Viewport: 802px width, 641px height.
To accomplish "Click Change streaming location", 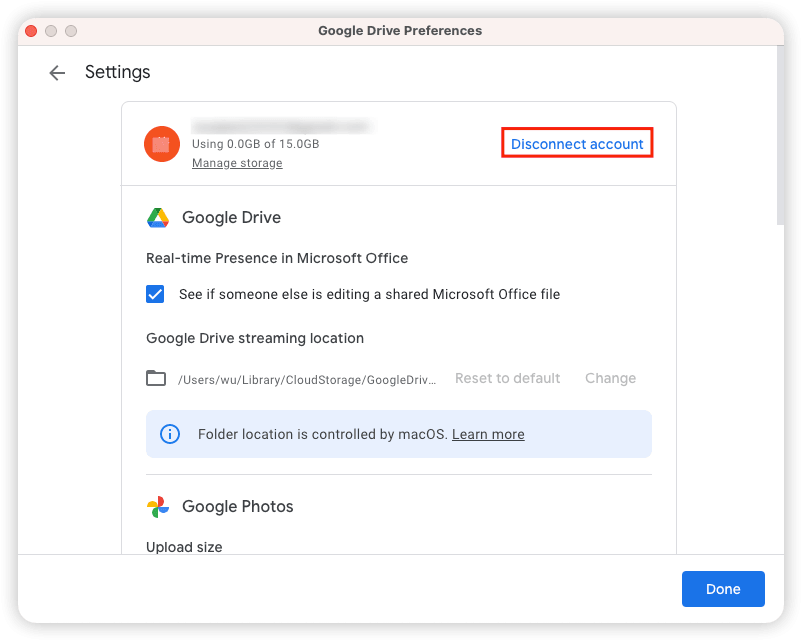I will 610,378.
